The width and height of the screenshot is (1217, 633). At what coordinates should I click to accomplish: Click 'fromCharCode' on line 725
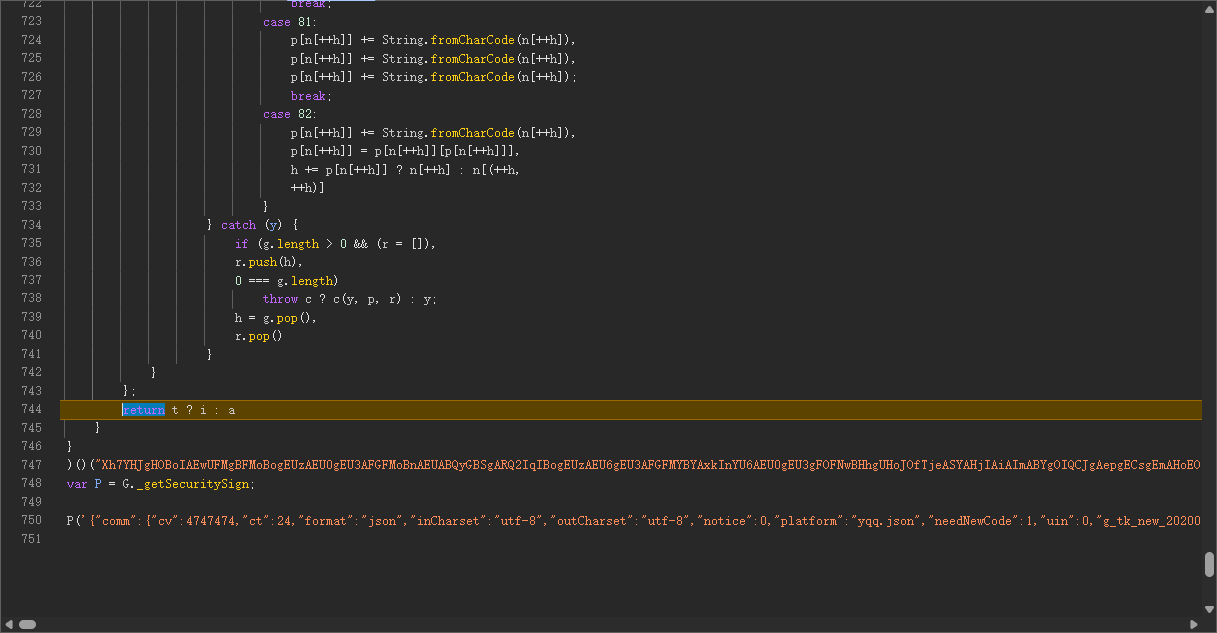pyautogui.click(x=473, y=58)
